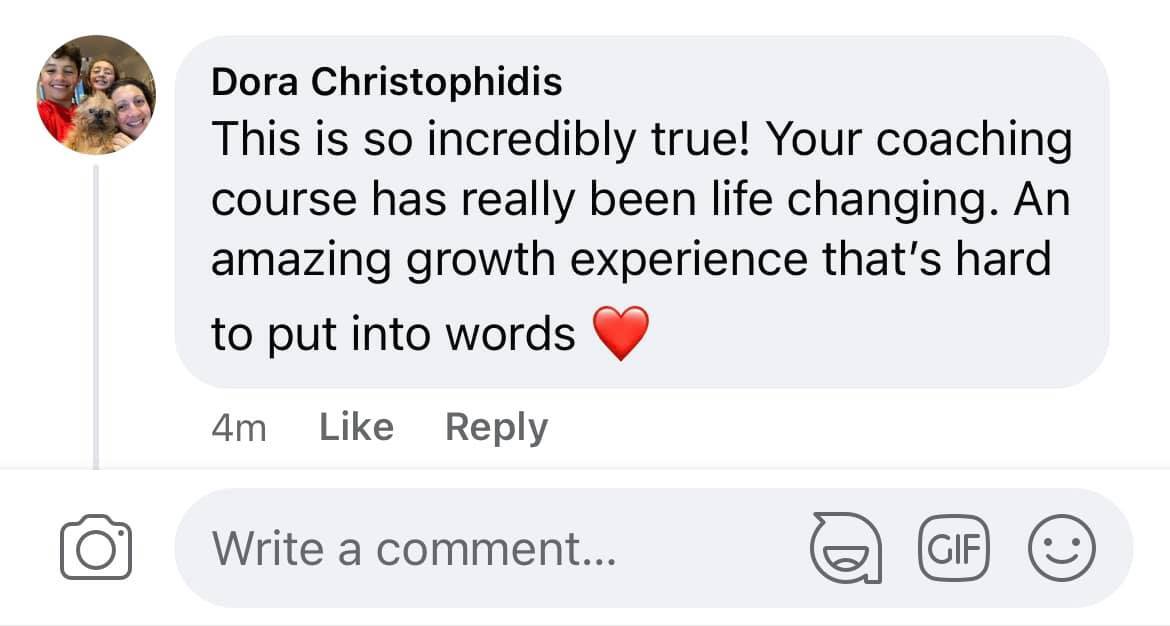1170x626 pixels.
Task: Click "to put into words" in comment
Action: (393, 335)
